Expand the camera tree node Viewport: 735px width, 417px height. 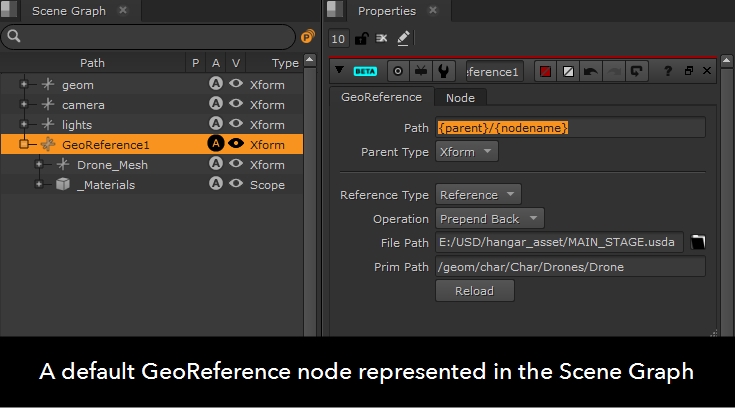(25, 105)
